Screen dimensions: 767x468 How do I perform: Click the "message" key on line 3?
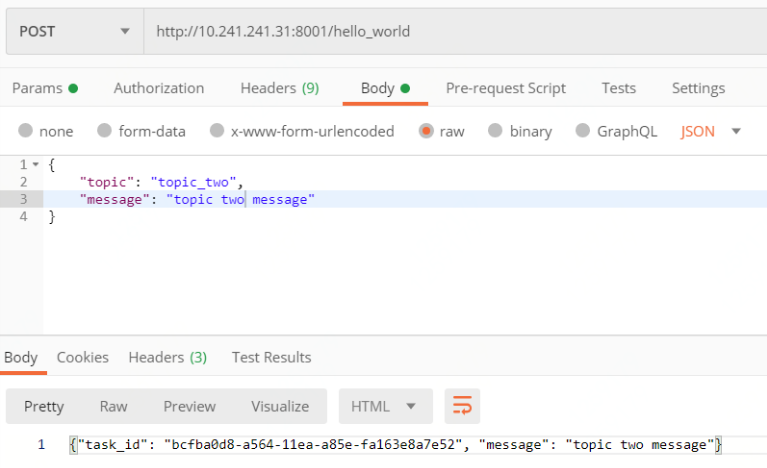pos(114,200)
